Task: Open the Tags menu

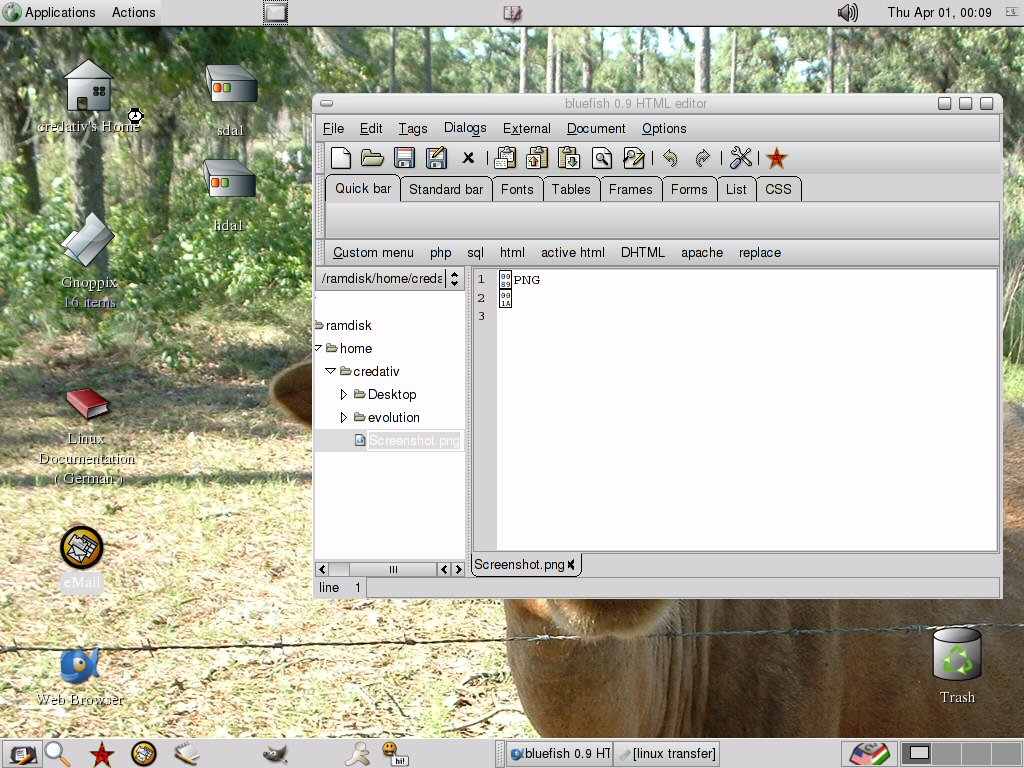Action: (x=412, y=129)
